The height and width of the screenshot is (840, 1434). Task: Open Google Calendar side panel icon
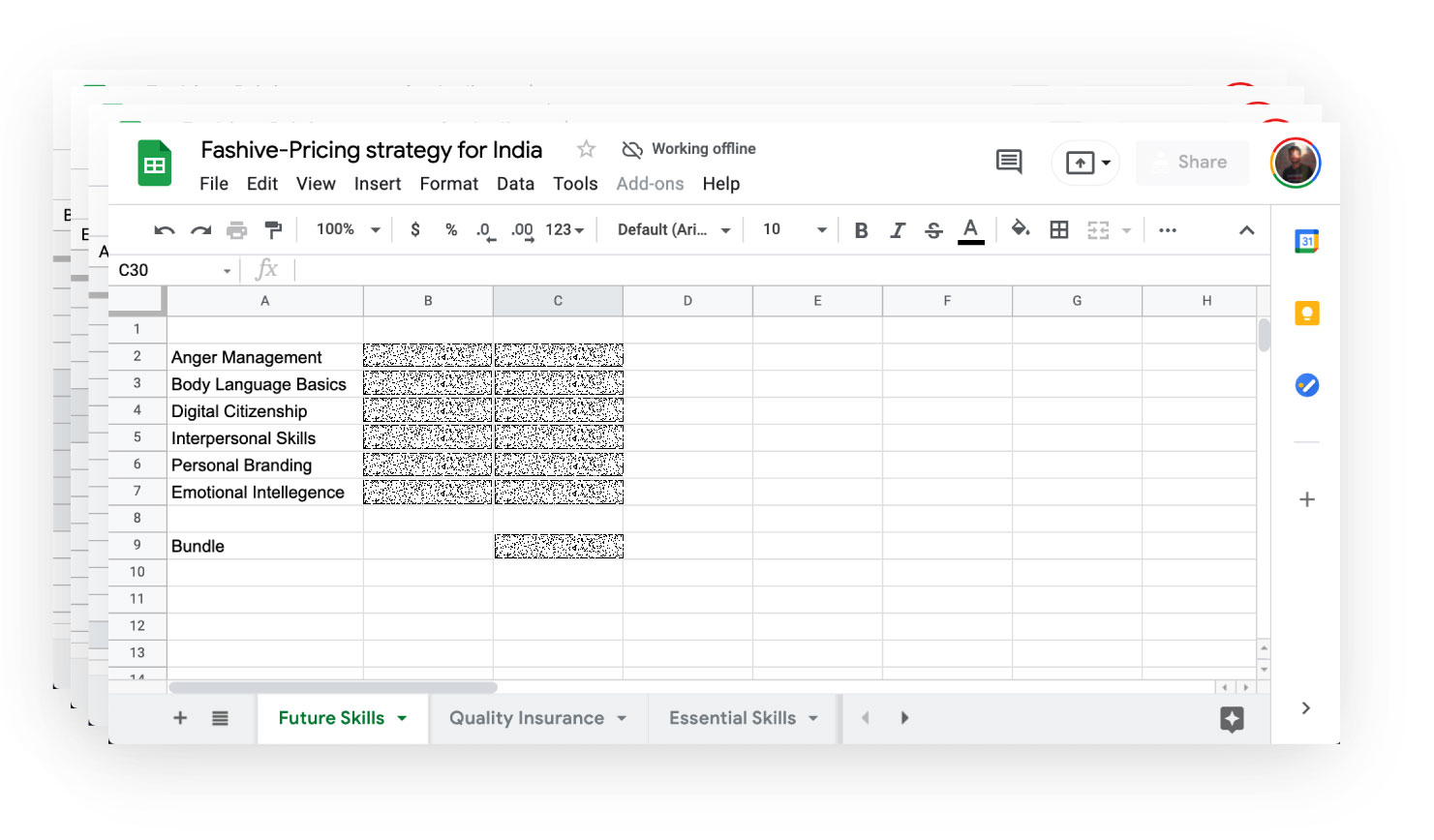click(x=1306, y=242)
